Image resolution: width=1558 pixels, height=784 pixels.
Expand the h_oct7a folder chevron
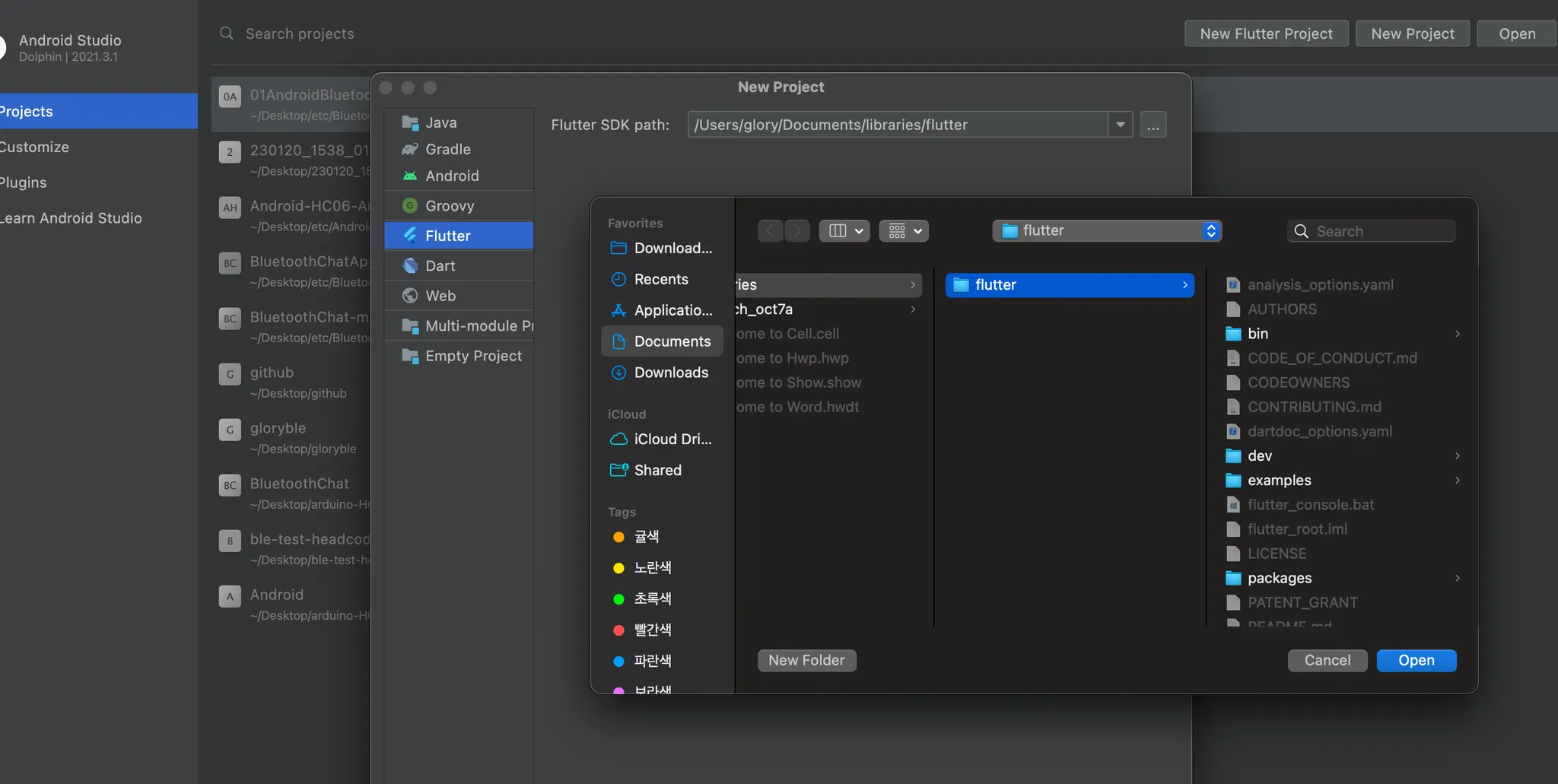913,309
